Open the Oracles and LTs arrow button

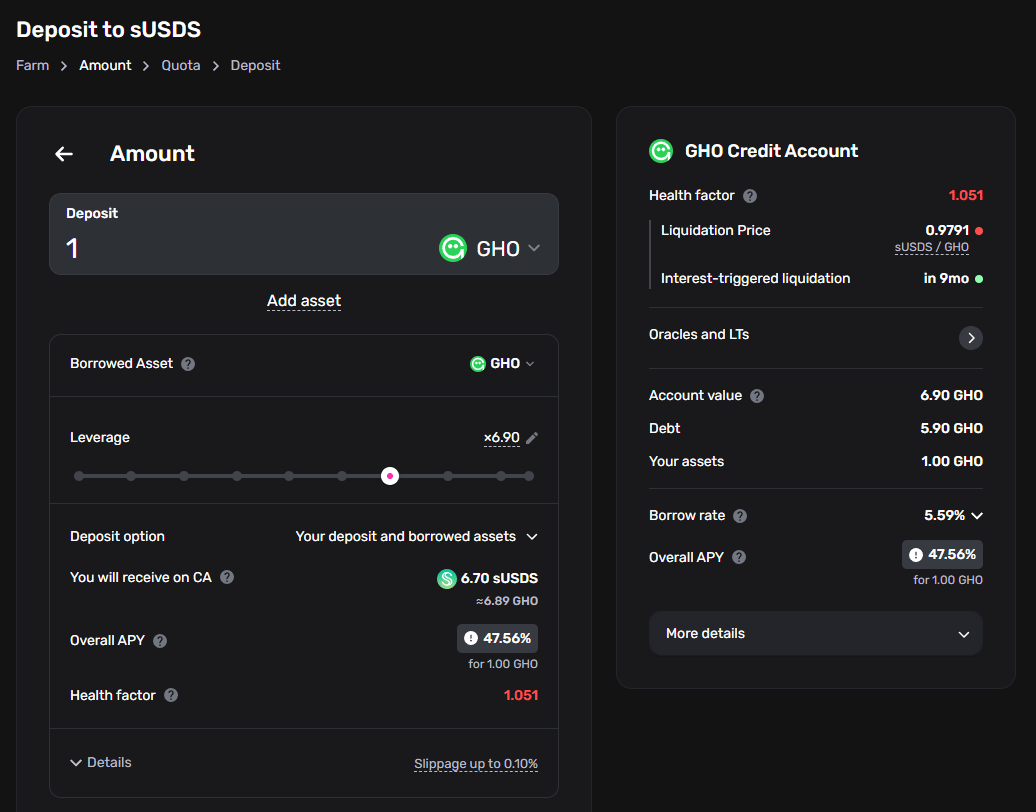pos(970,338)
